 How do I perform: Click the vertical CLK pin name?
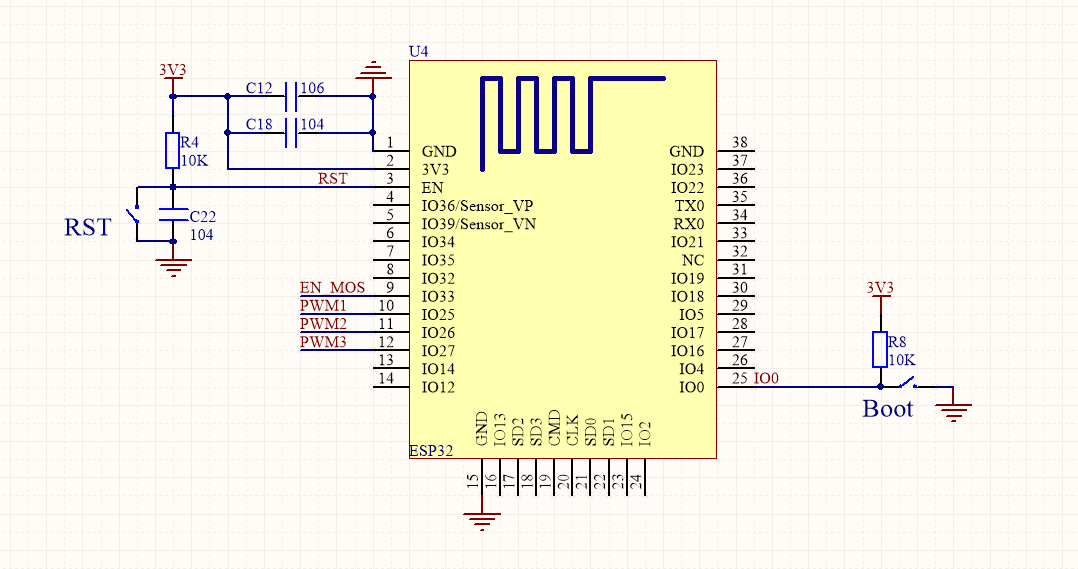coord(572,431)
